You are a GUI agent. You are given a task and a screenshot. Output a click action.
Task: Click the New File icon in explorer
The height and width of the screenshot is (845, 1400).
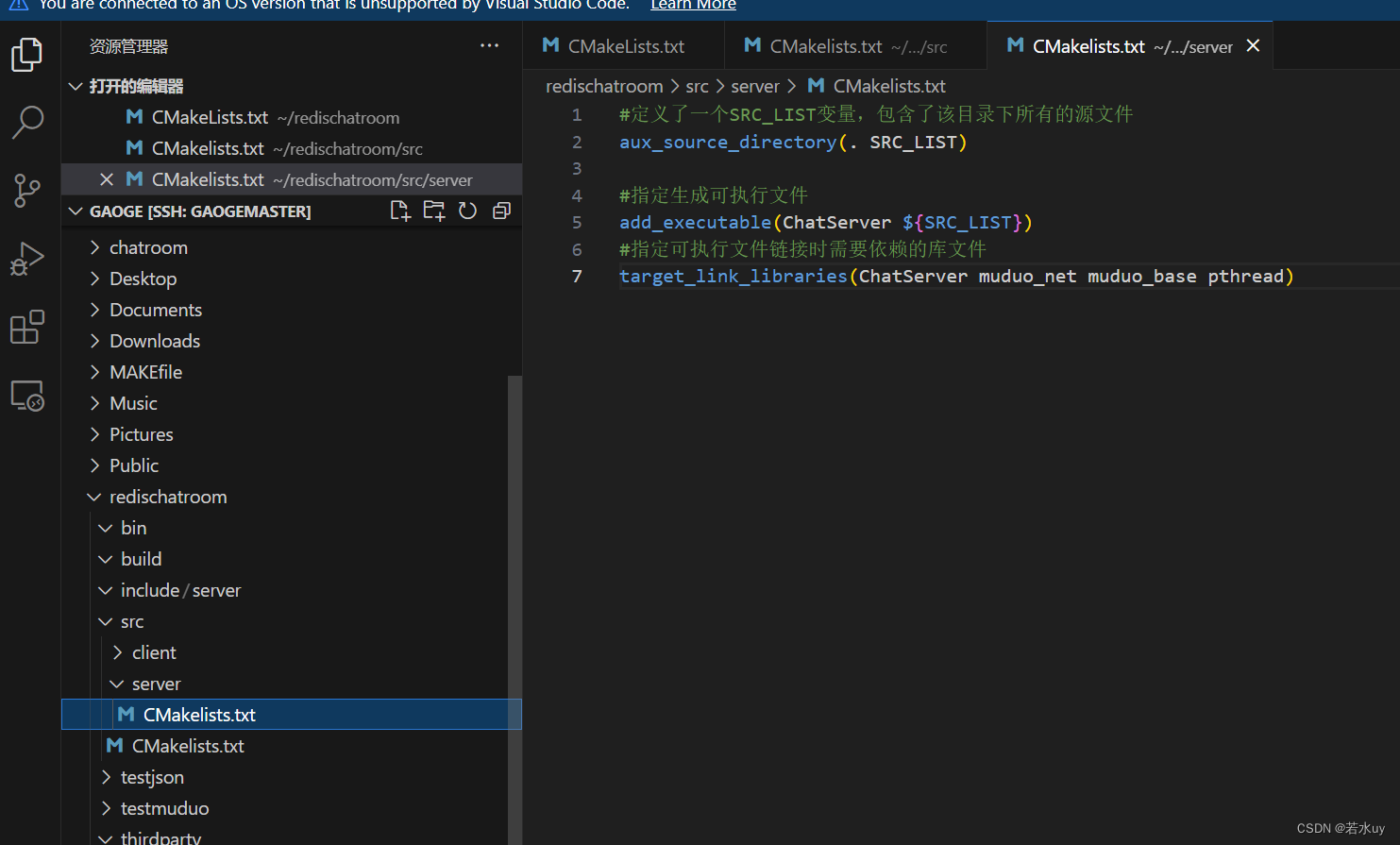(400, 211)
